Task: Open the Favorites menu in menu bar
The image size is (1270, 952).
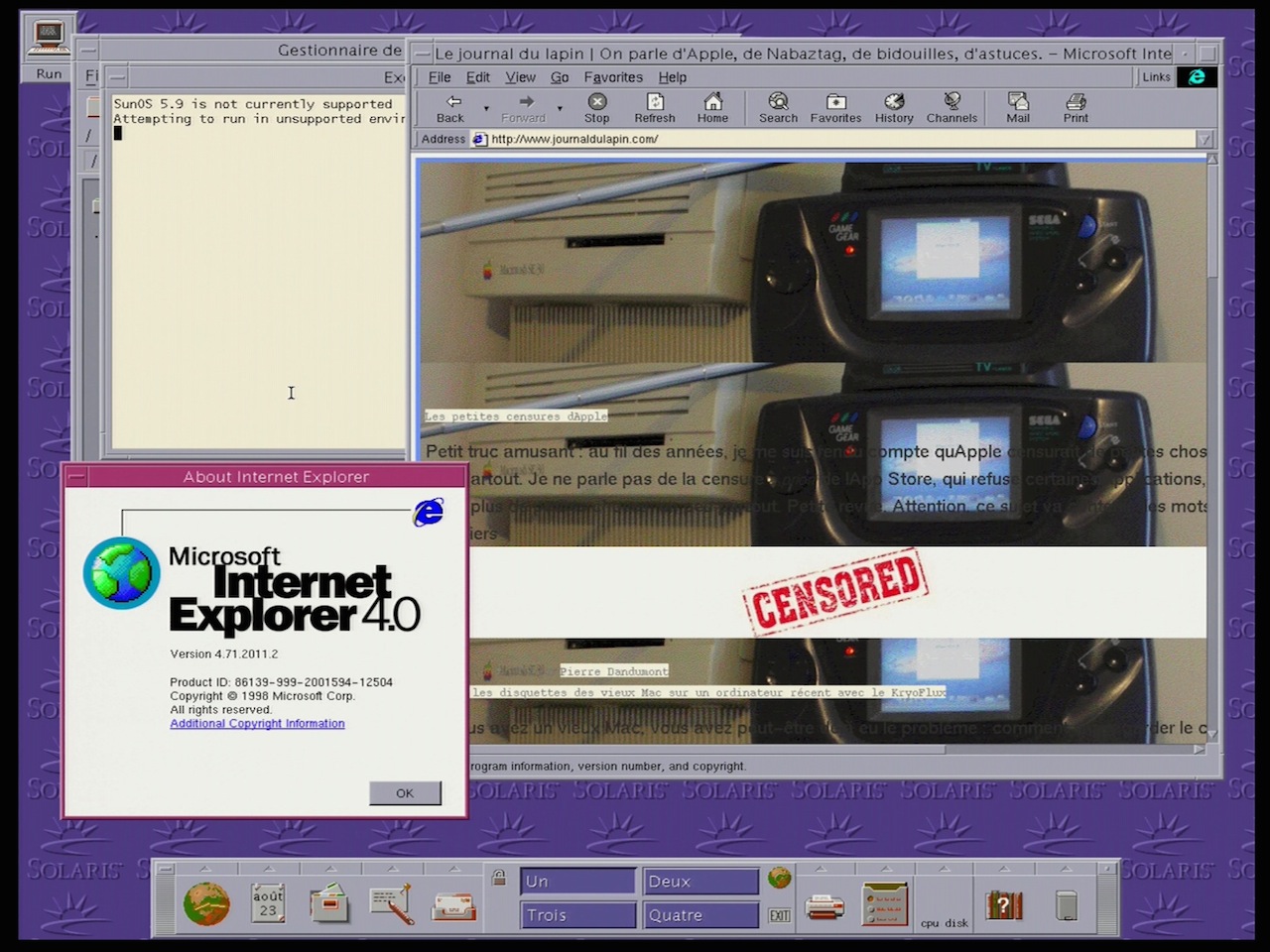Action: [613, 77]
